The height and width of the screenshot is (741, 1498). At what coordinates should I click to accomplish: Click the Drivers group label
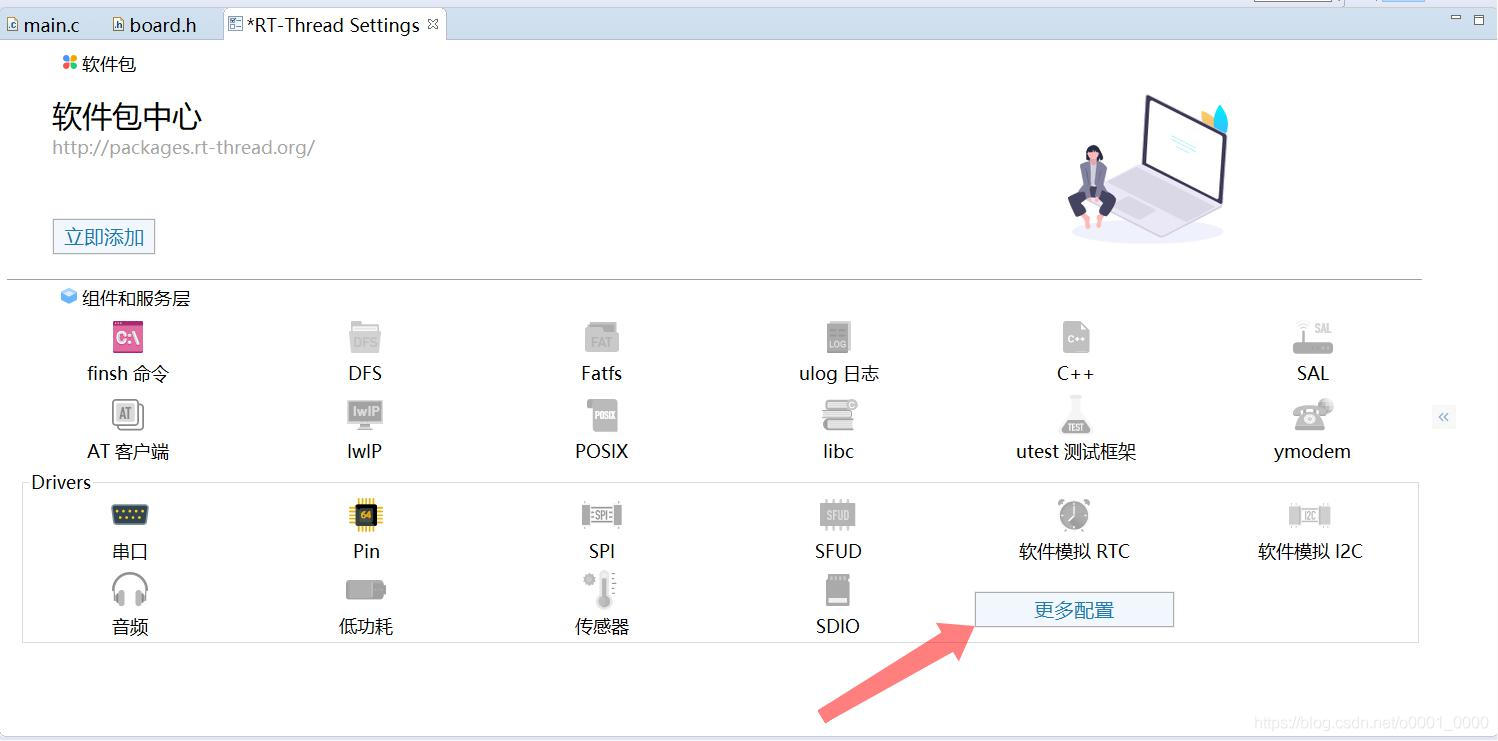click(x=61, y=483)
